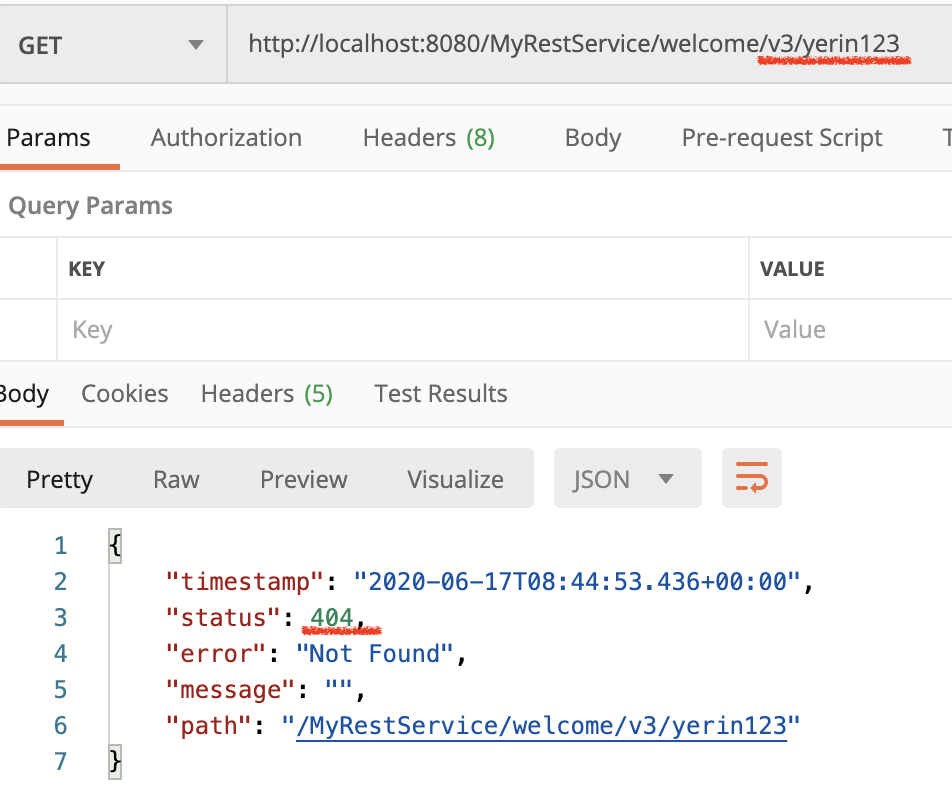Click the Value field in Query Params
This screenshot has height=806, width=952.
pos(851,330)
